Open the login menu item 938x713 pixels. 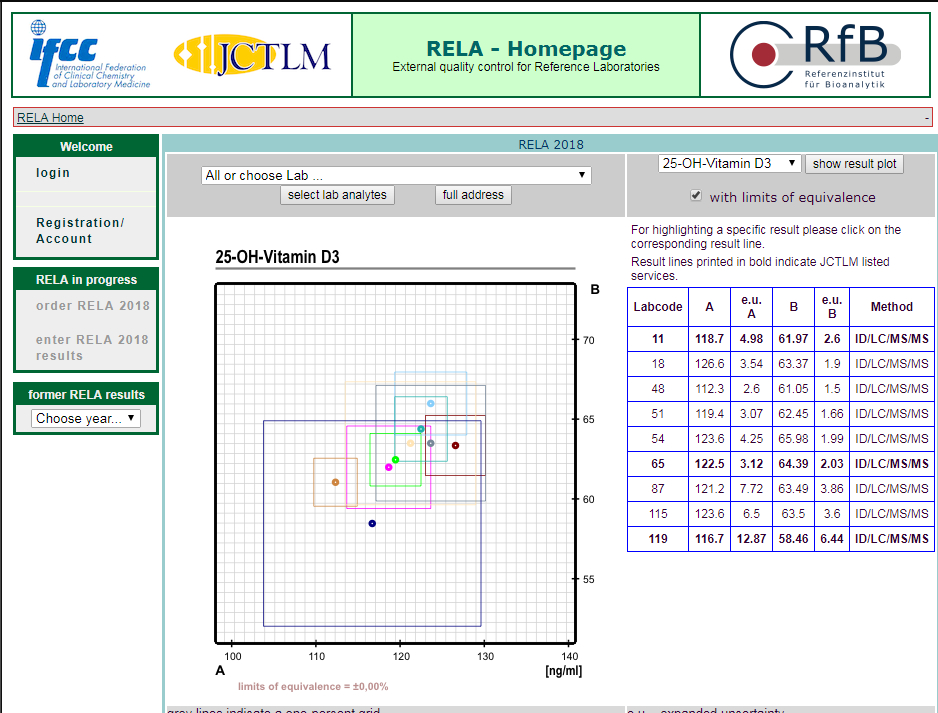click(53, 173)
